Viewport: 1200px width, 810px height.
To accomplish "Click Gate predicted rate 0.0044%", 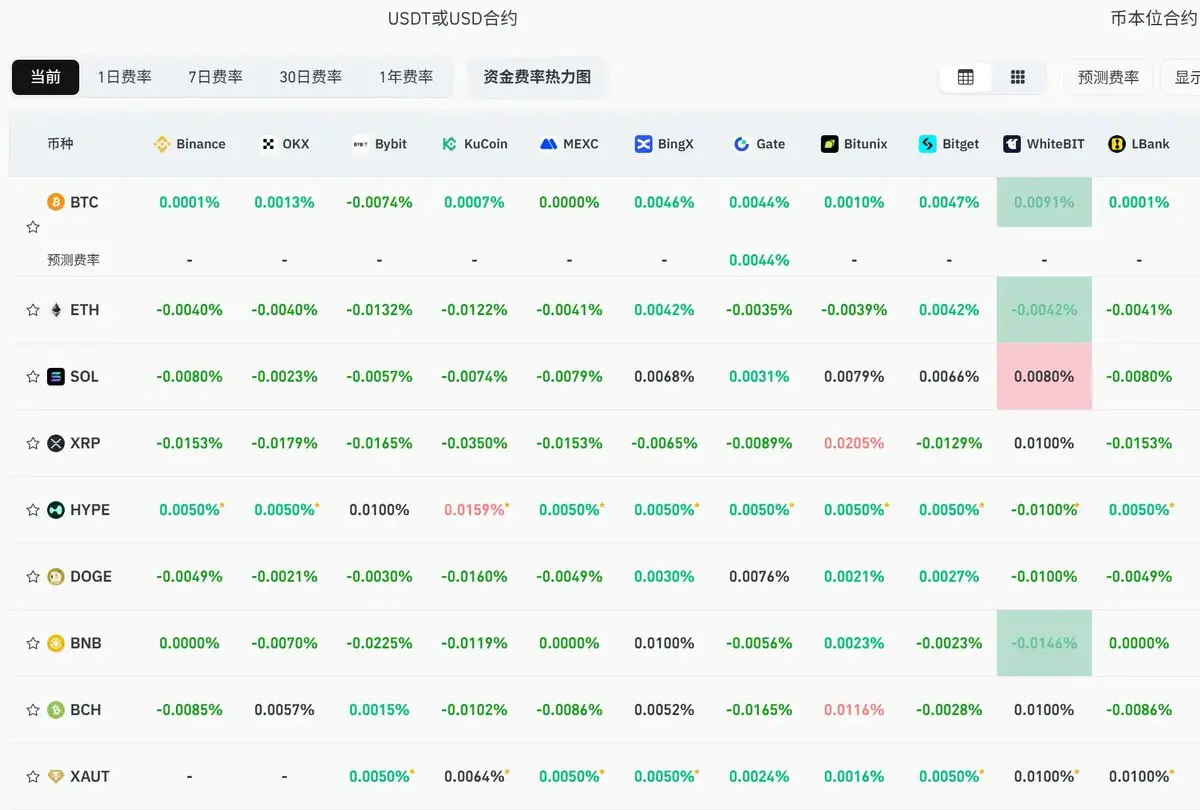I will (759, 260).
